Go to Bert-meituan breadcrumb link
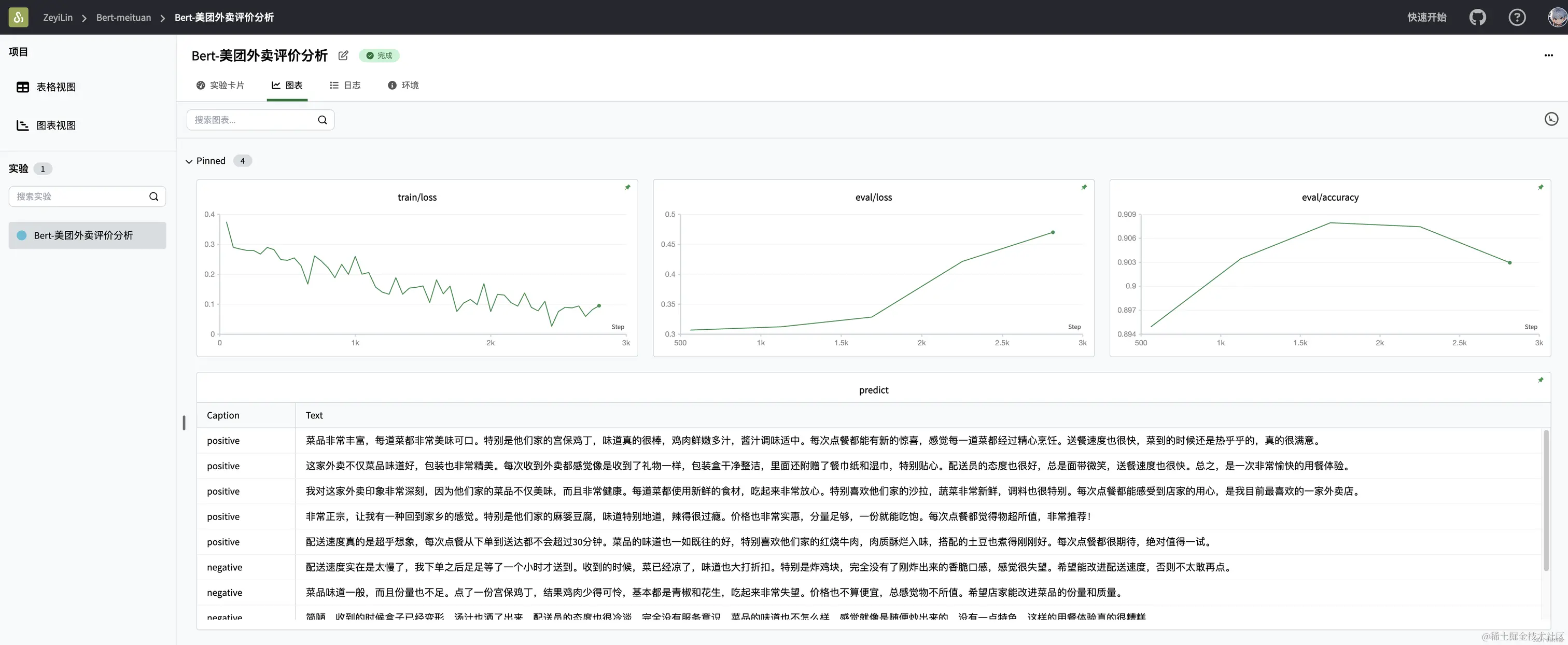The width and height of the screenshot is (1568, 645). click(x=123, y=18)
